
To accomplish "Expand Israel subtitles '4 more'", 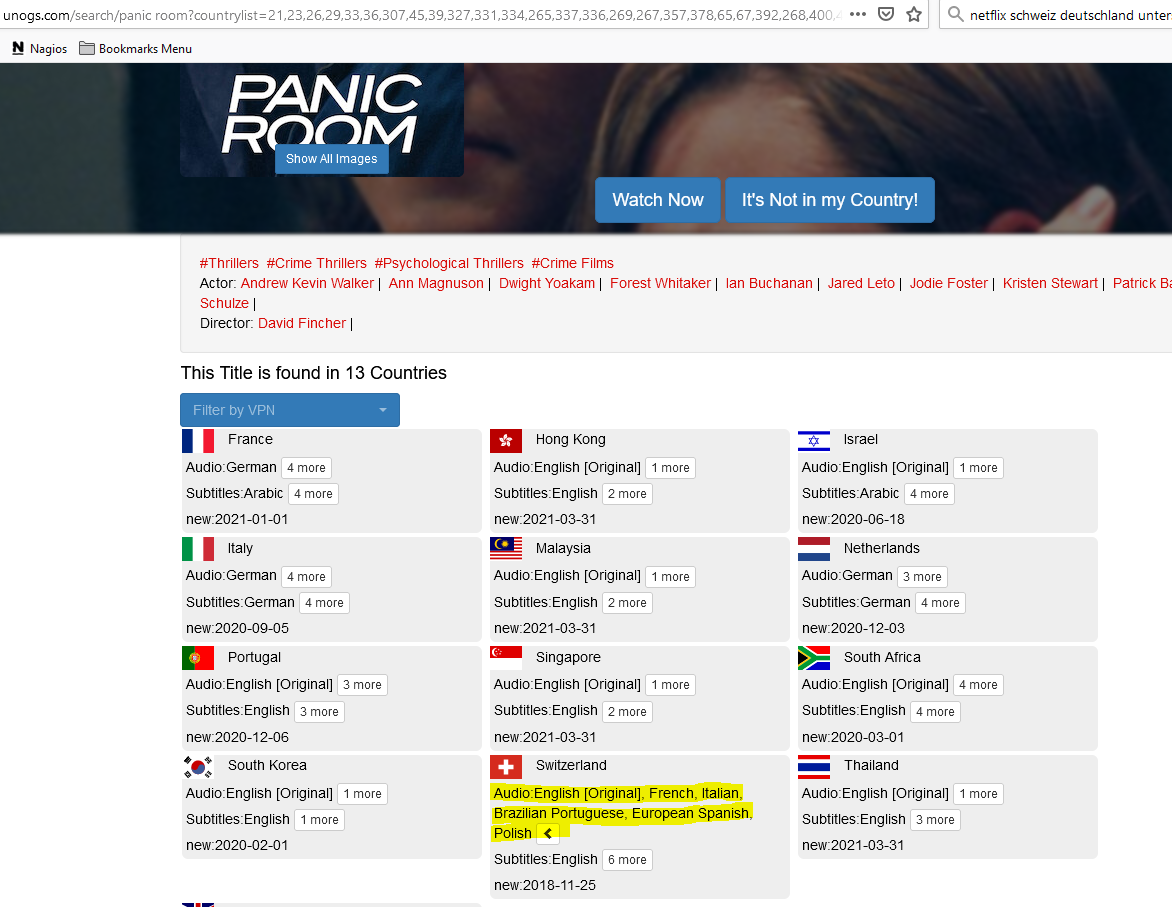I will point(929,494).
